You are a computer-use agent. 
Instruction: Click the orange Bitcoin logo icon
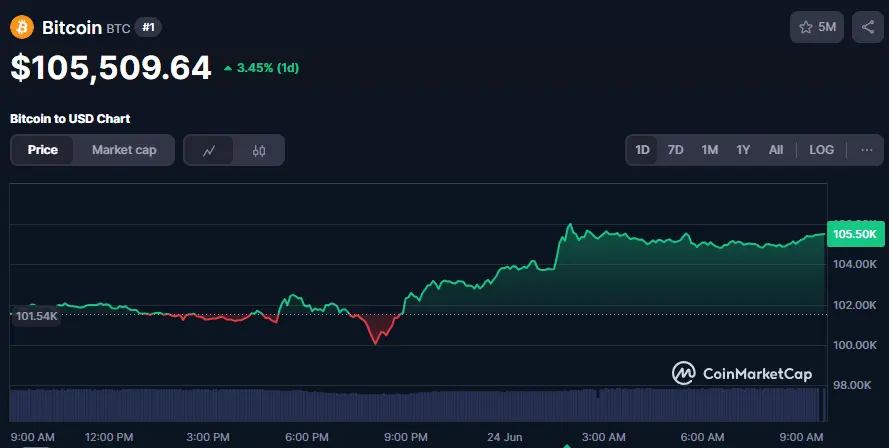[22, 27]
